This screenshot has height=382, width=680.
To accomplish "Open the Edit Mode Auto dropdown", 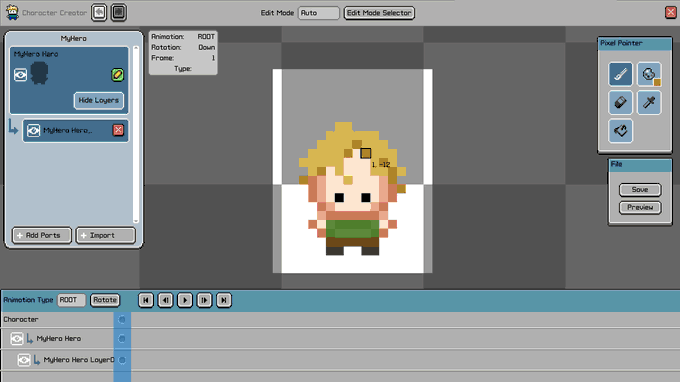I will (x=319, y=13).
